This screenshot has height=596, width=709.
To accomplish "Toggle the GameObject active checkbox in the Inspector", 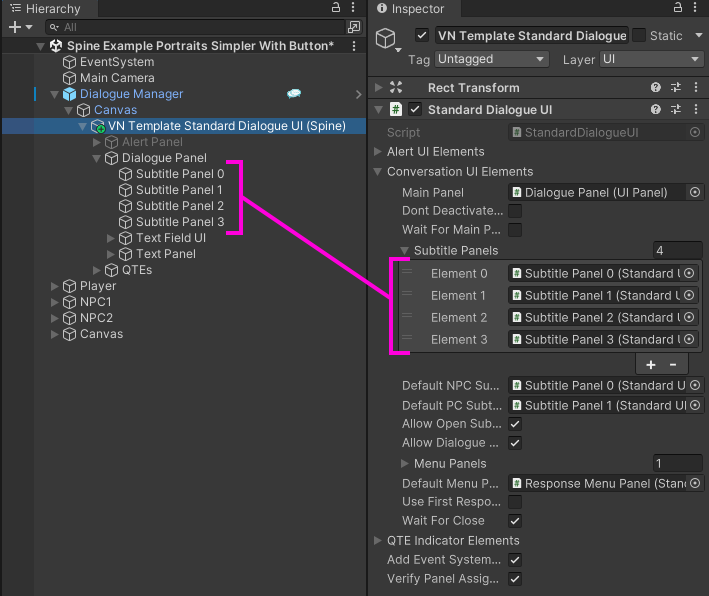I will (x=422, y=35).
